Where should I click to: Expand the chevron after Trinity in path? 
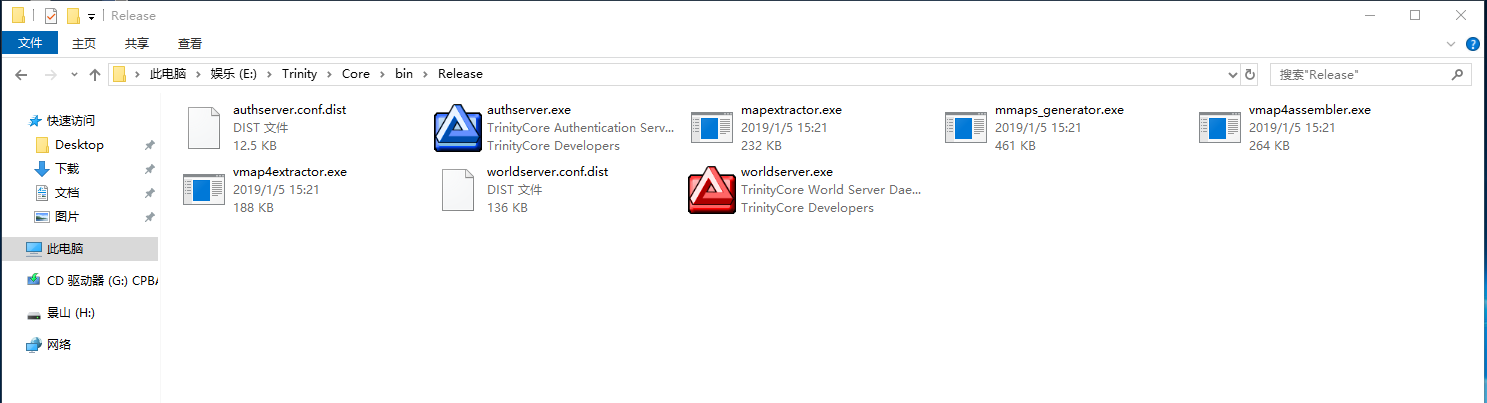click(329, 74)
